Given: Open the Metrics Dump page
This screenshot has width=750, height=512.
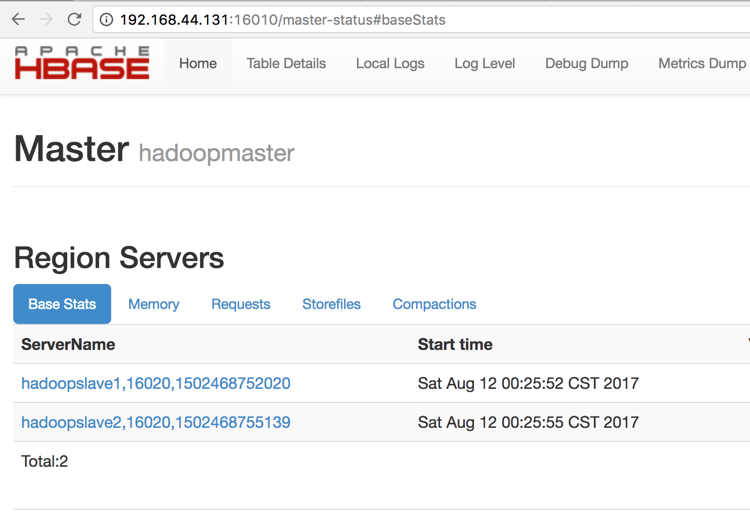Looking at the screenshot, I should 701,63.
